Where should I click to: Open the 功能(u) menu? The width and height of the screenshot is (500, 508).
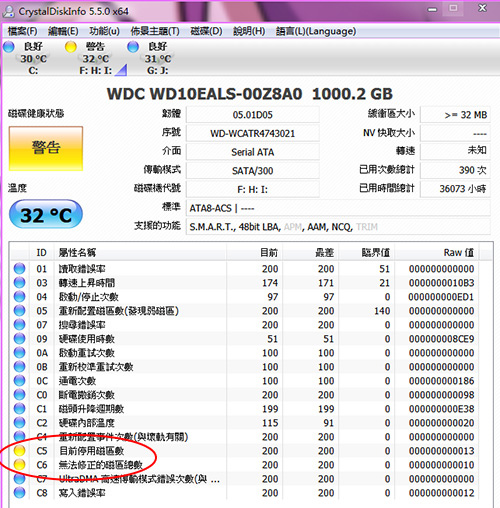click(104, 31)
